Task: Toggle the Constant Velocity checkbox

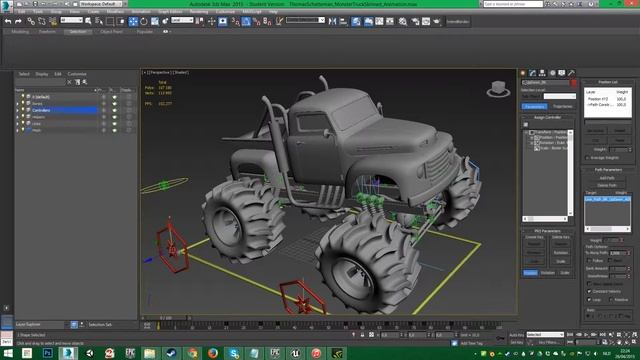Action: 589,291
